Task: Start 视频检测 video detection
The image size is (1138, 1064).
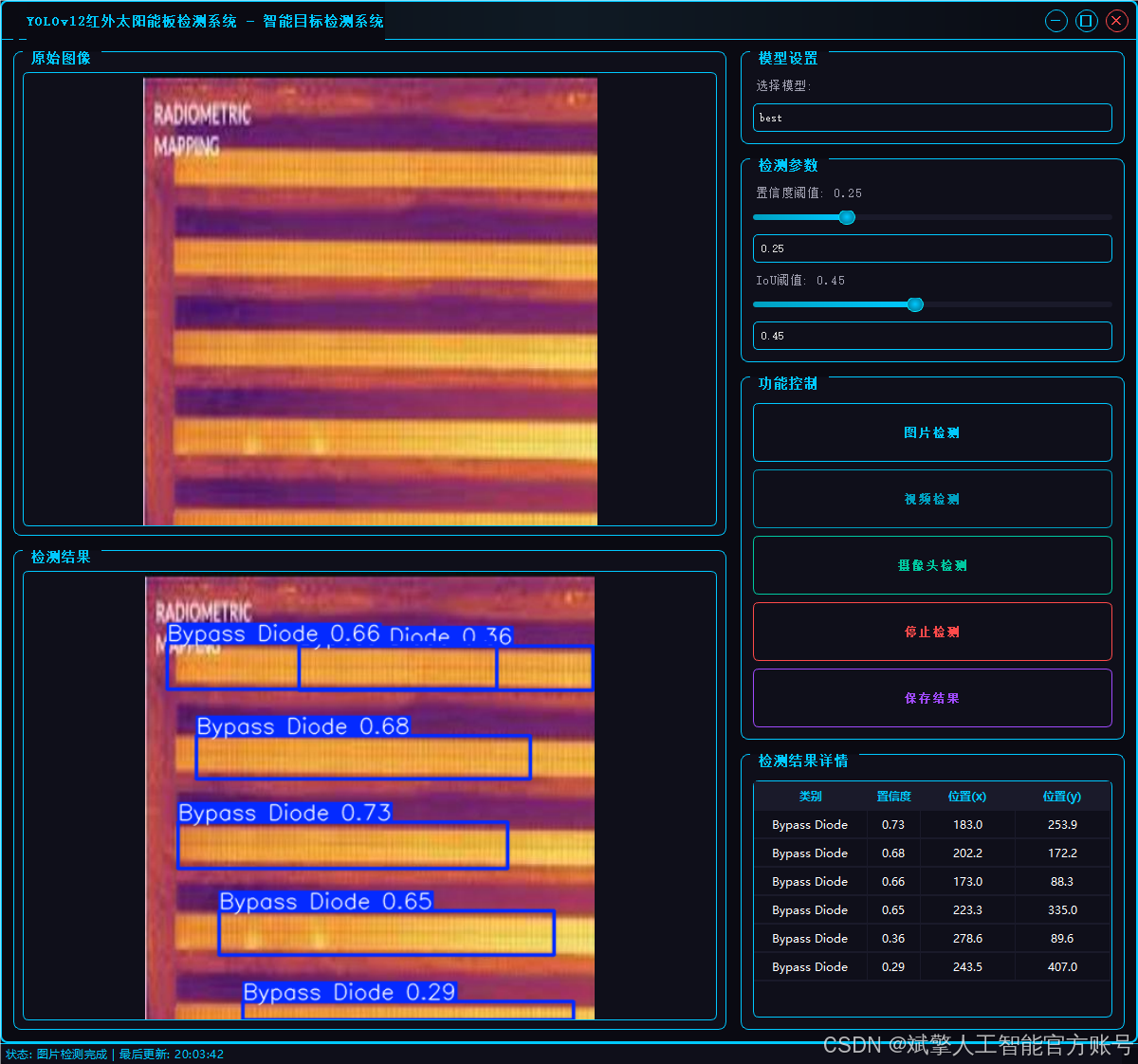Action: pyautogui.click(x=932, y=499)
